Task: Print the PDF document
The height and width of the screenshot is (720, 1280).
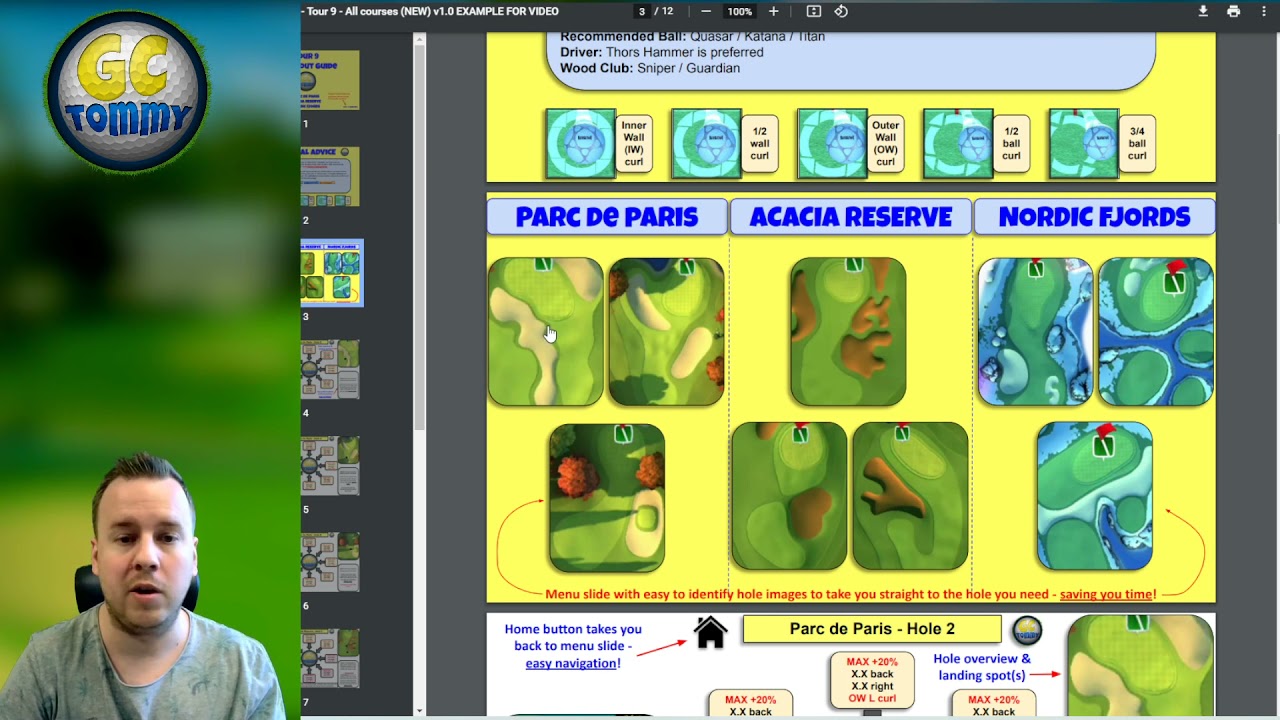Action: tap(1233, 11)
